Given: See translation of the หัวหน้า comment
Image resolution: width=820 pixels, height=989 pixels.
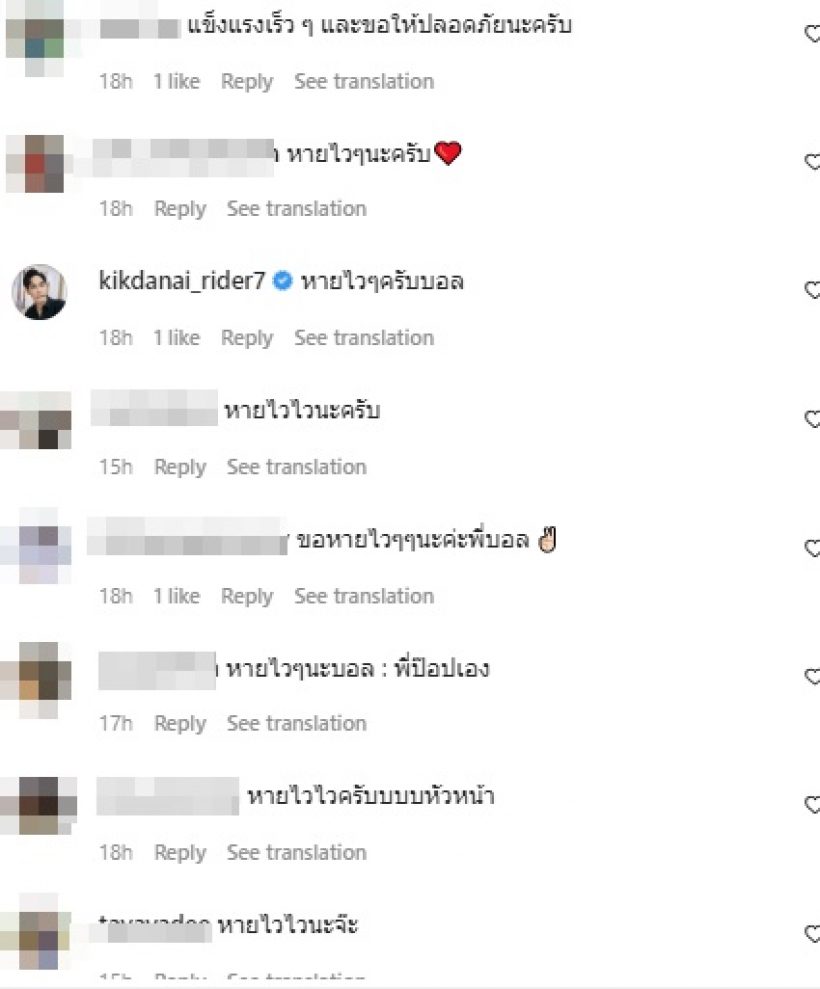Looking at the screenshot, I should (296, 853).
